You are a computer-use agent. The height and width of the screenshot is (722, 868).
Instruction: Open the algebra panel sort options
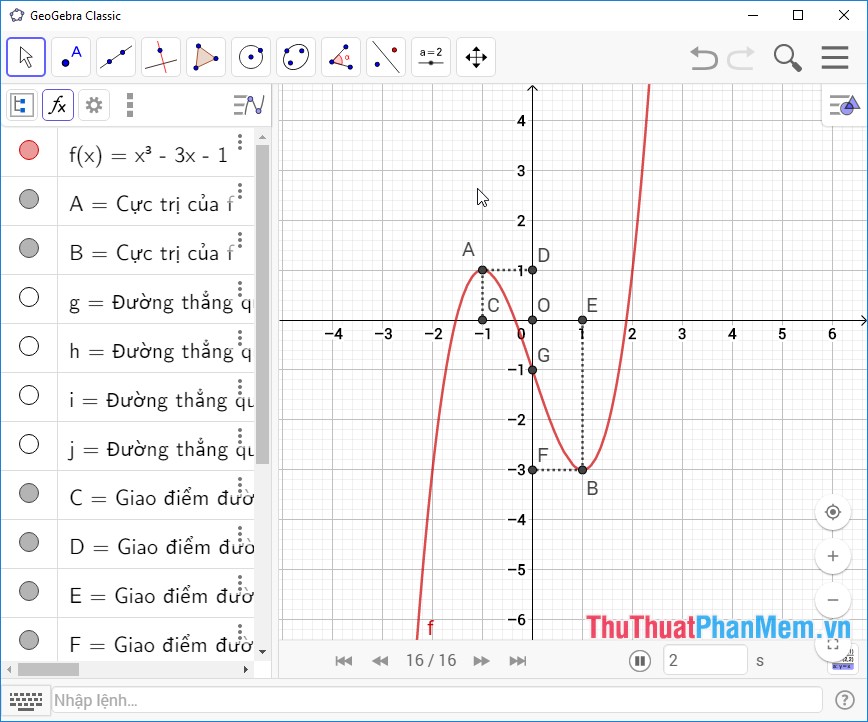(247, 104)
